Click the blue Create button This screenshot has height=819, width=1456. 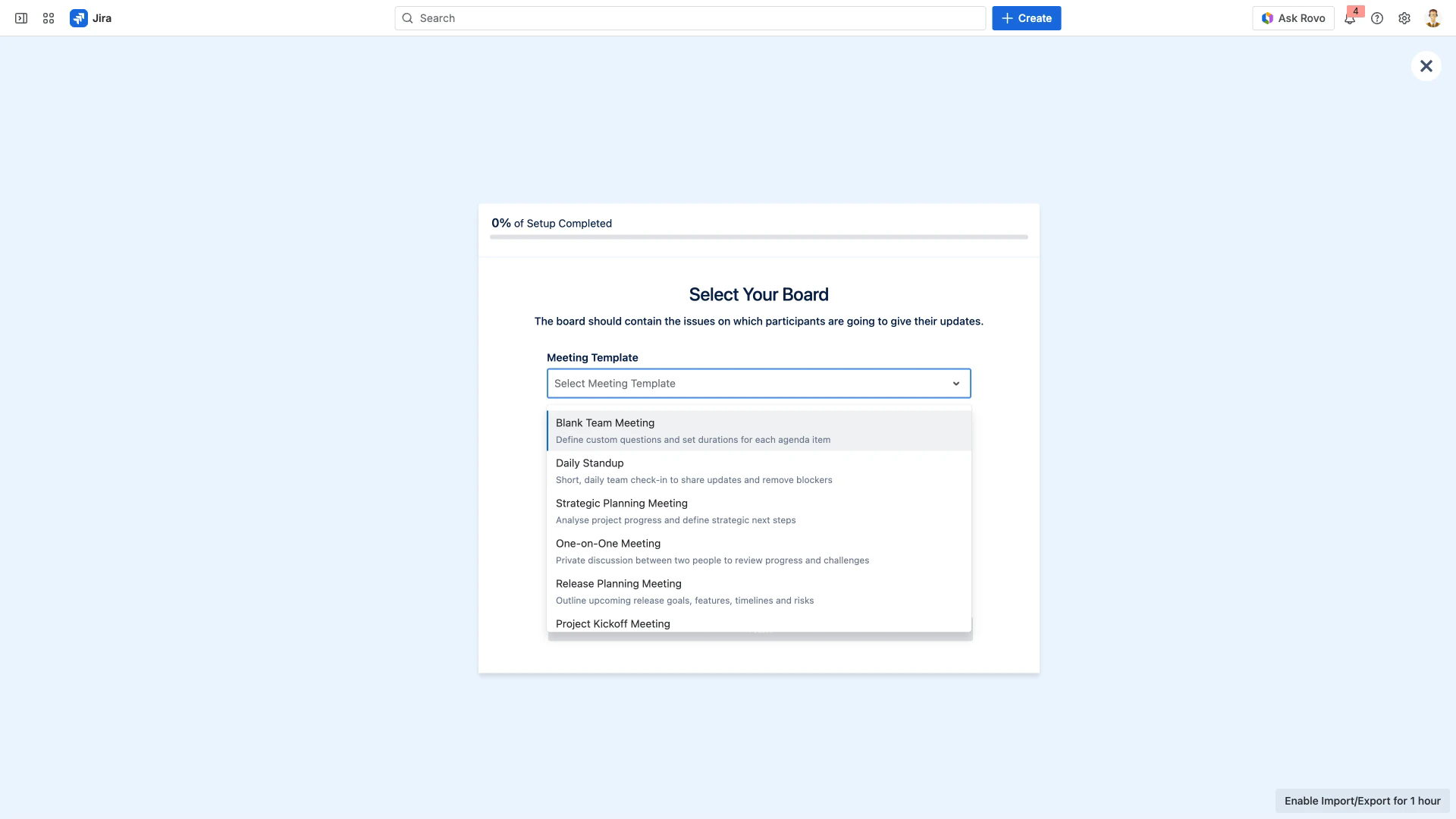(1026, 17)
